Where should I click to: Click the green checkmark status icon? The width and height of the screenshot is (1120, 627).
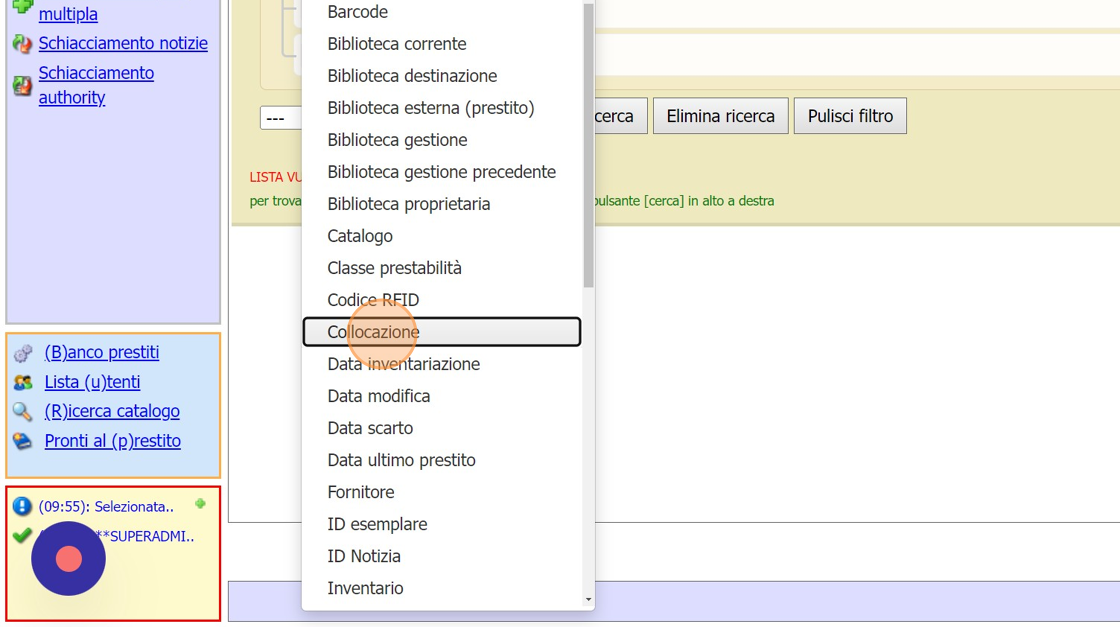(x=22, y=535)
